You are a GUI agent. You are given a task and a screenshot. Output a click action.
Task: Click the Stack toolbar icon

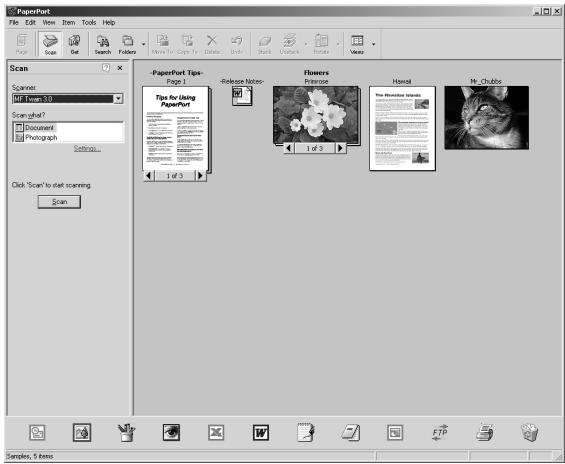[x=264, y=44]
